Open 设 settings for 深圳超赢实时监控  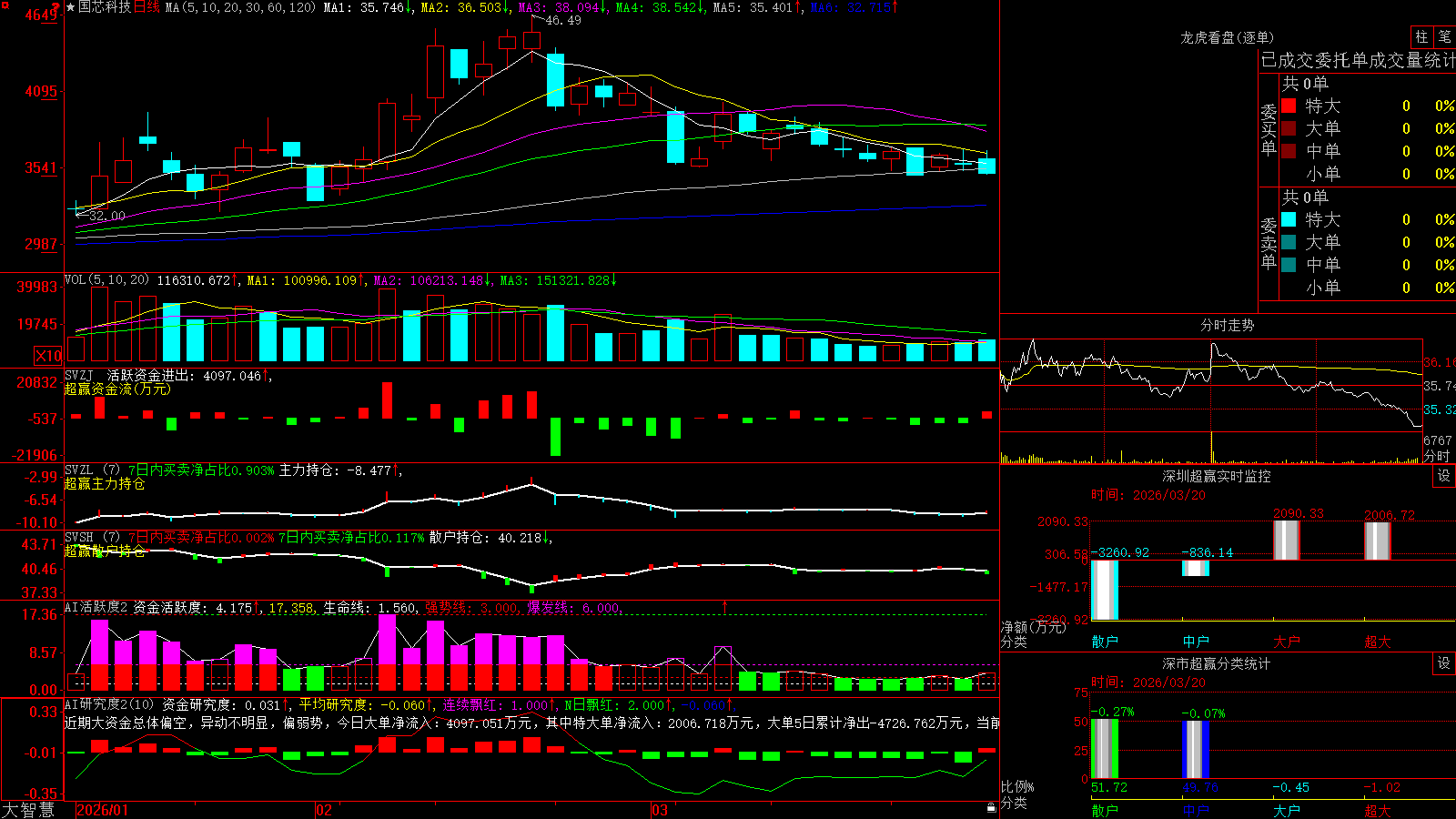(1444, 476)
